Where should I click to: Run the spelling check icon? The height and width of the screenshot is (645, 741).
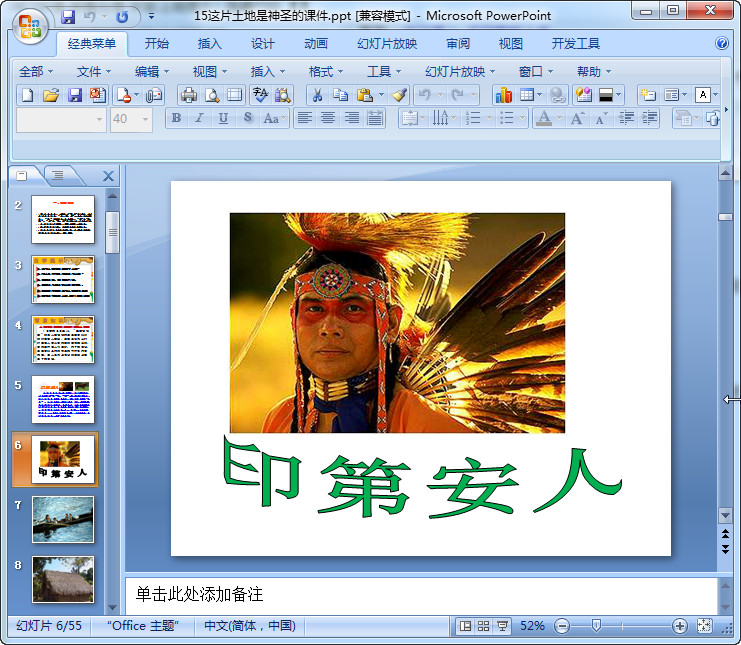click(x=260, y=95)
